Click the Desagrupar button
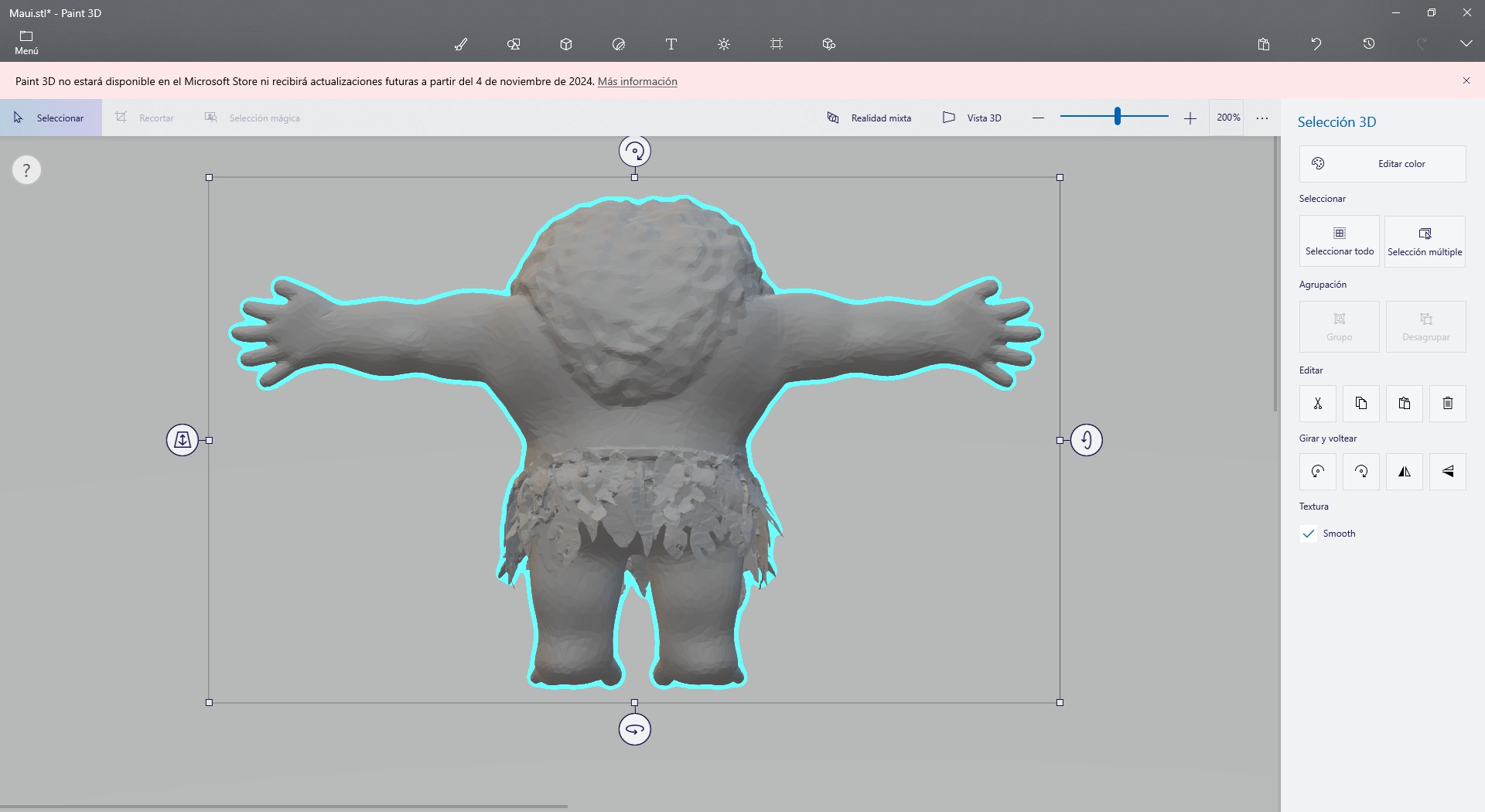The image size is (1485, 812). (1426, 326)
